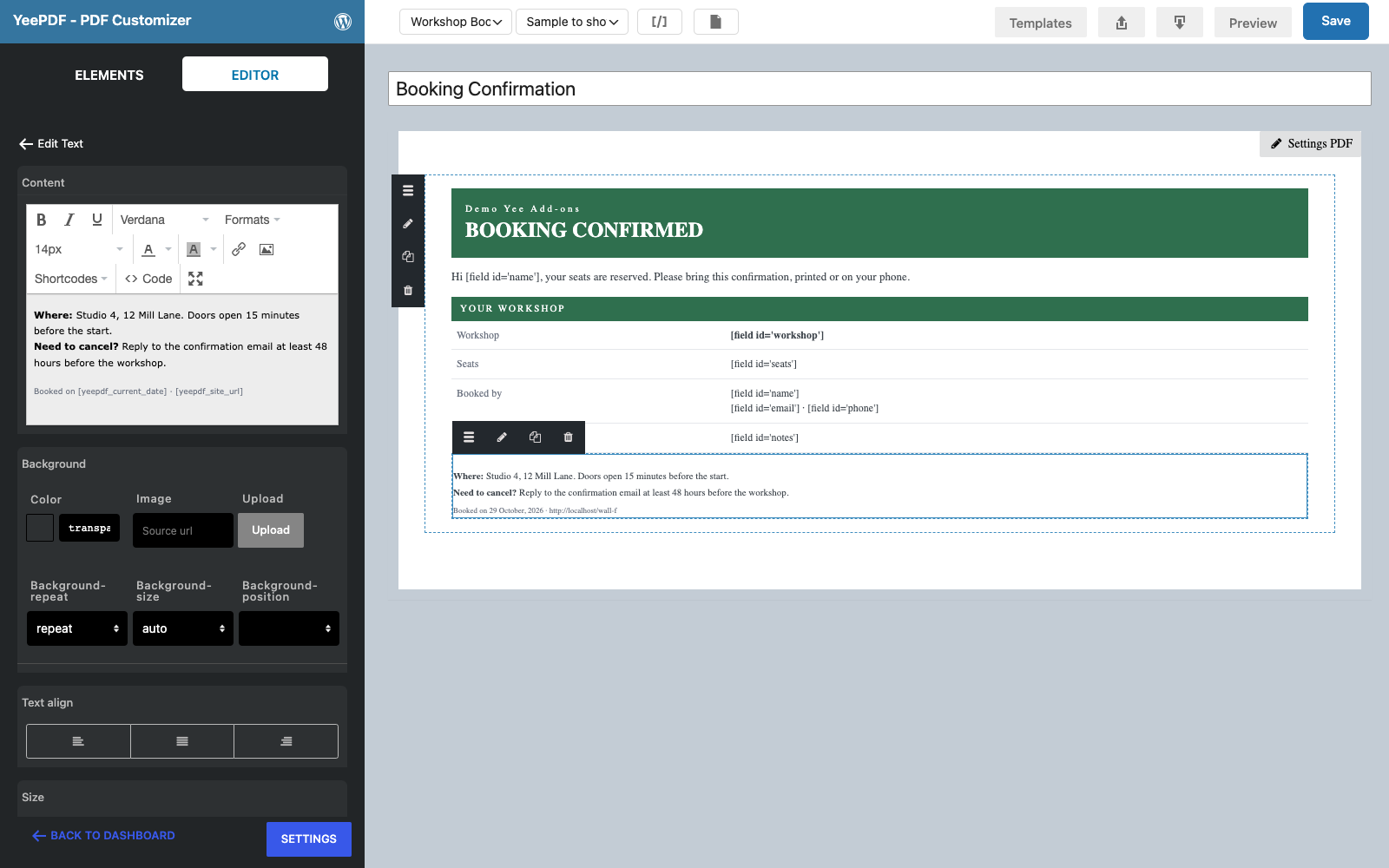Insert image using the picture icon
The image size is (1389, 868).
click(267, 249)
